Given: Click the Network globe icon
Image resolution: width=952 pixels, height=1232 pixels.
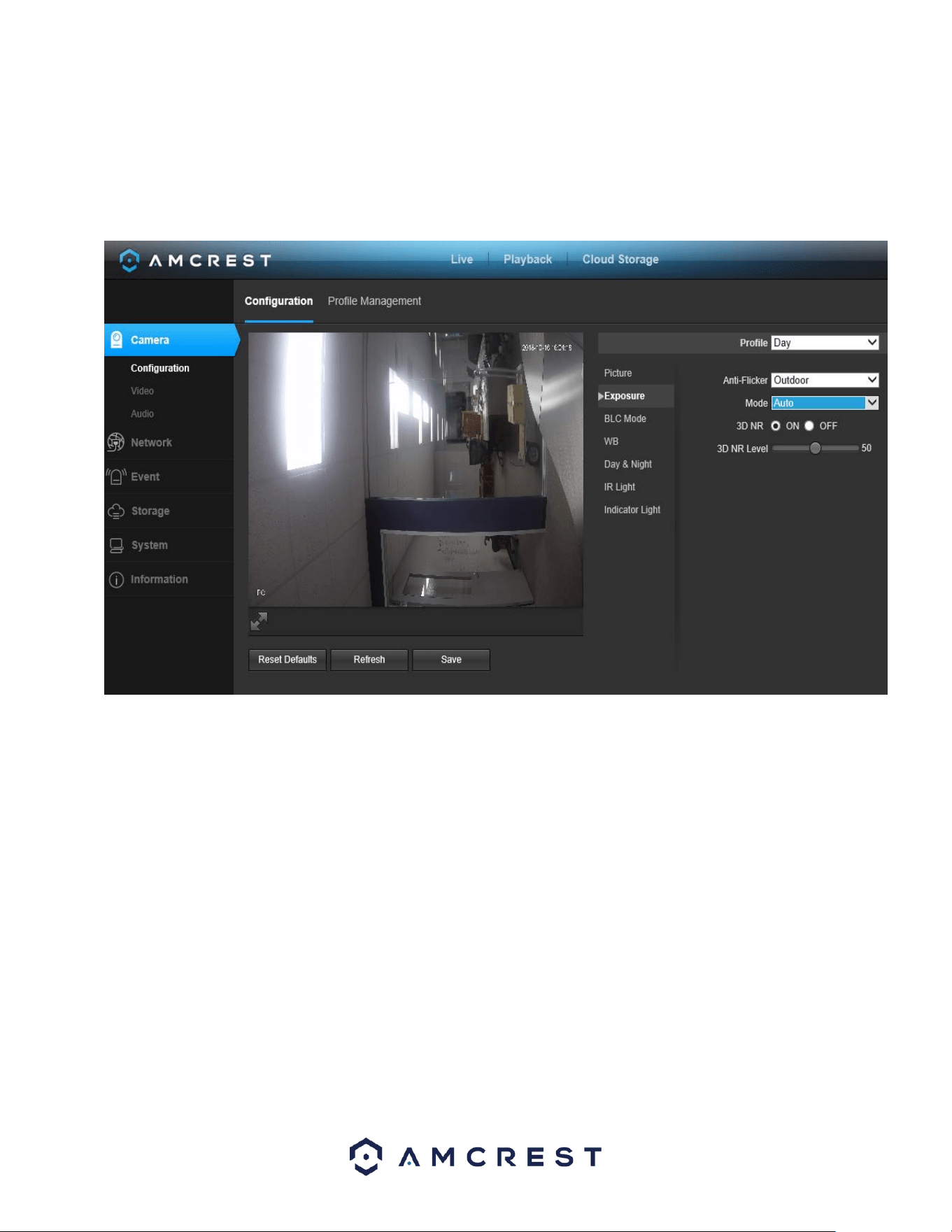Looking at the screenshot, I should [115, 442].
